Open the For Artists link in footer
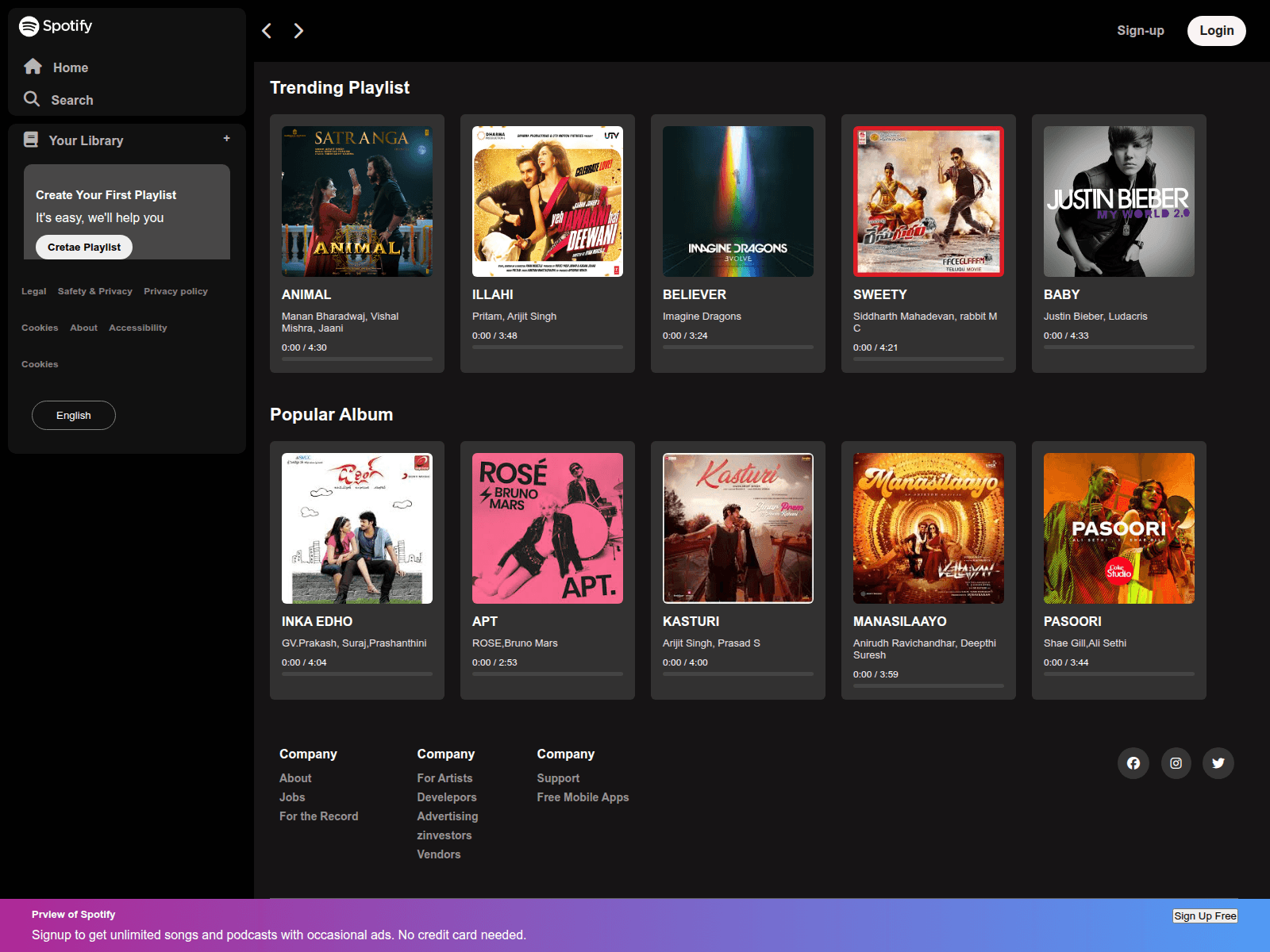Image resolution: width=1270 pixels, height=952 pixels. [444, 777]
